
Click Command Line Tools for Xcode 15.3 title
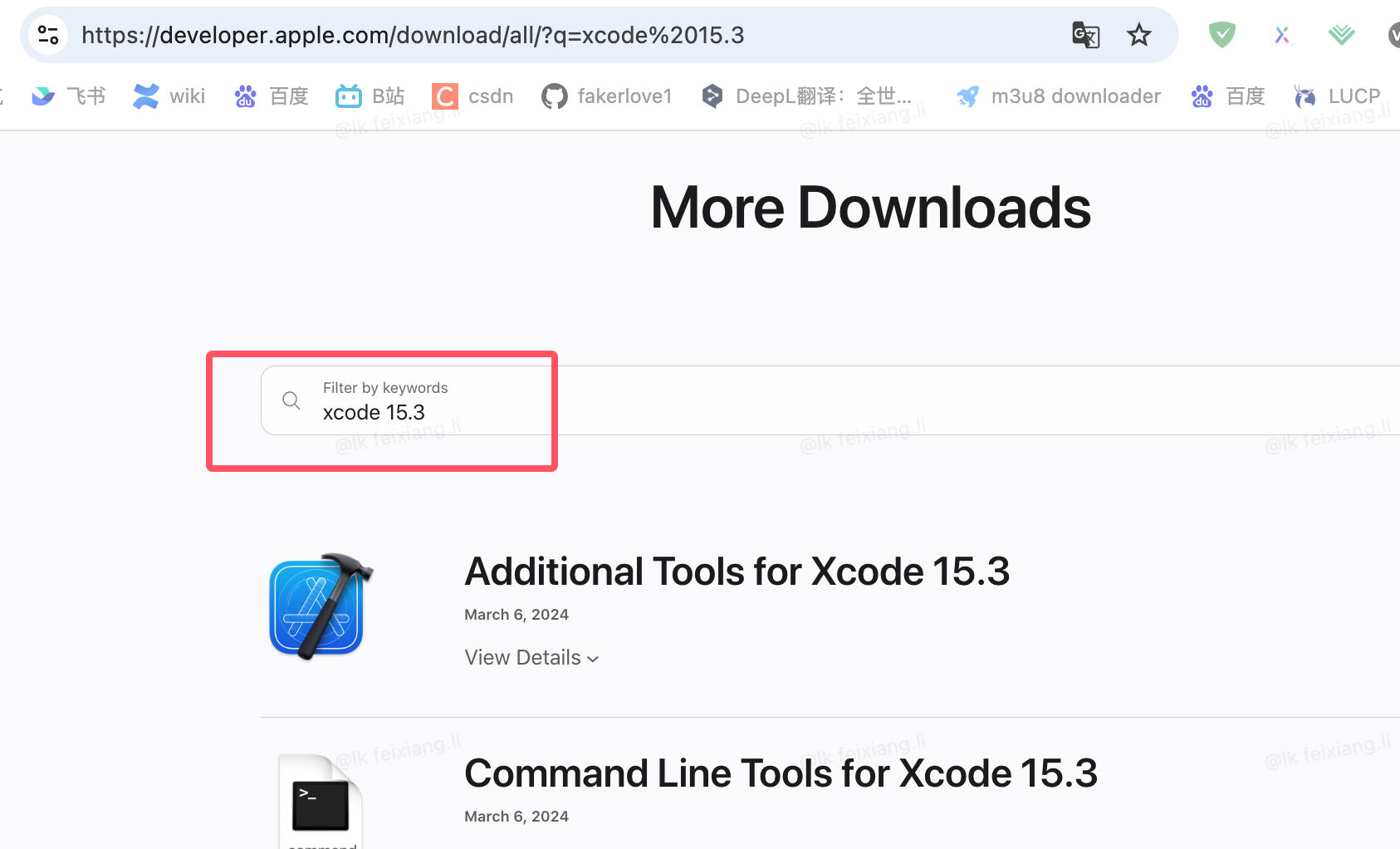pos(781,773)
